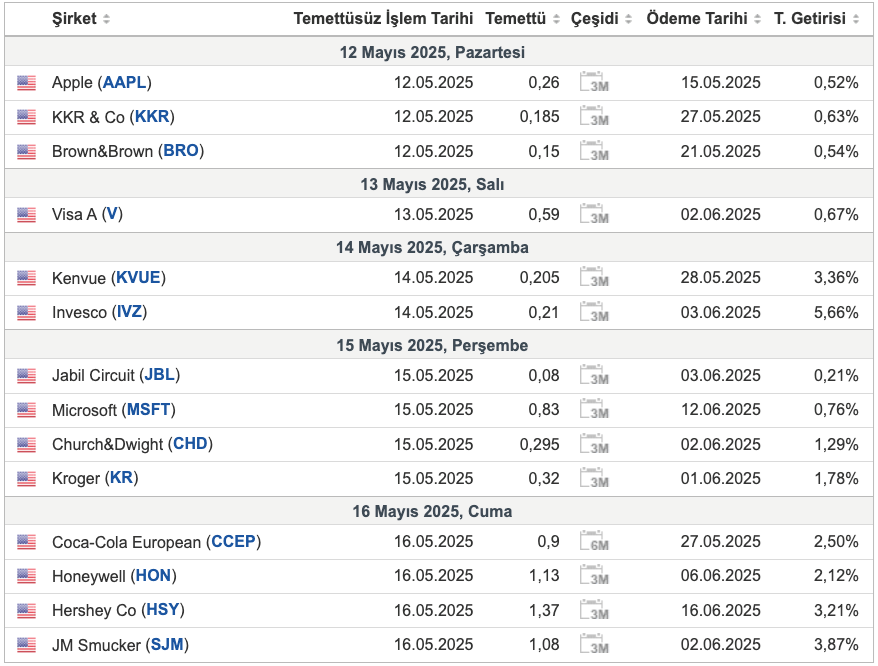
Task: Click the 3M calendar icon for JM Smucker
Action: tap(594, 644)
